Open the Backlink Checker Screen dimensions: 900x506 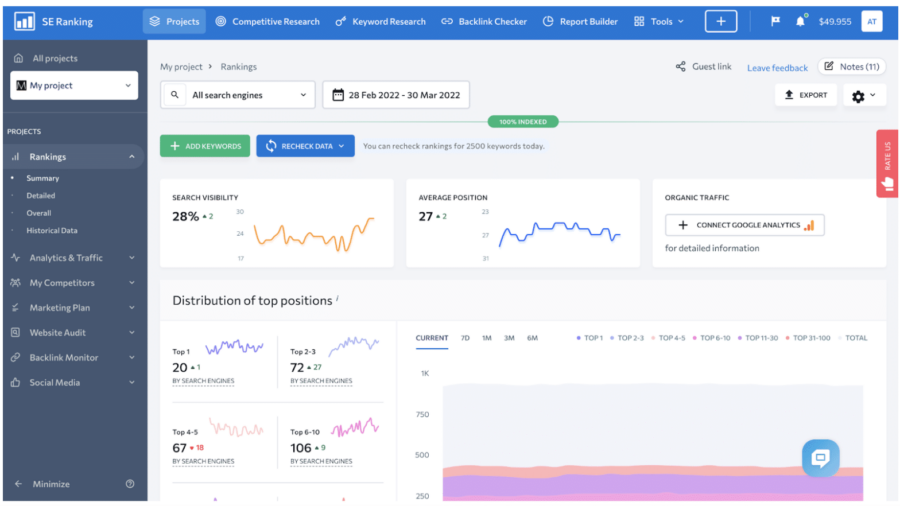click(x=484, y=21)
